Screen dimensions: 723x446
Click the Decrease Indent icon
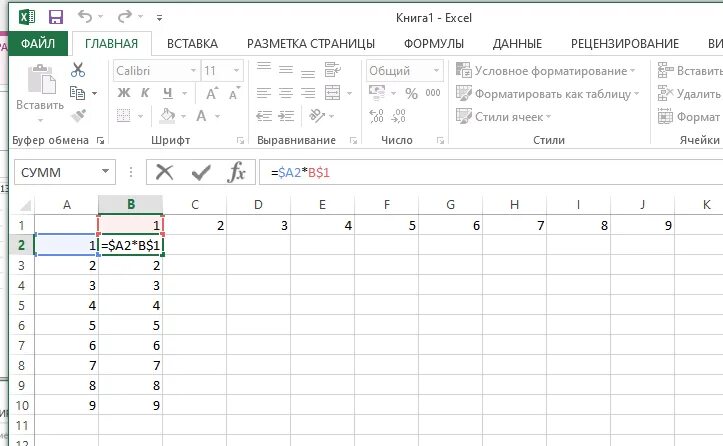264,115
